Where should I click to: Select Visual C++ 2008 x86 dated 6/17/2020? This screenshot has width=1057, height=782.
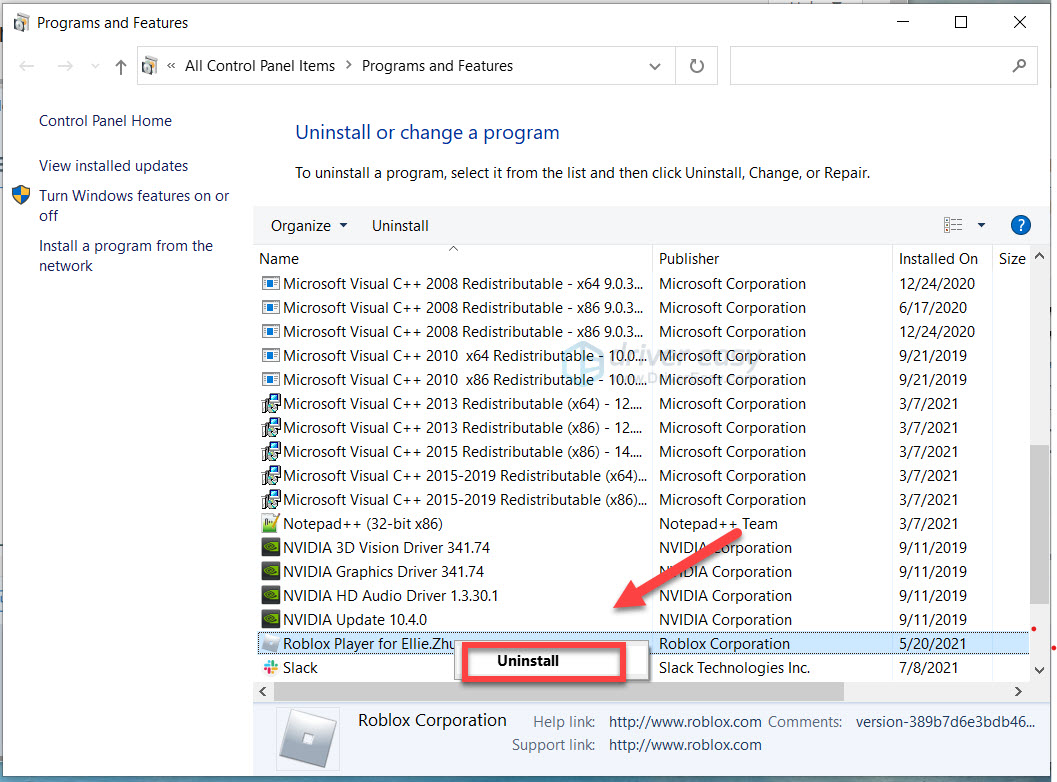point(644,308)
